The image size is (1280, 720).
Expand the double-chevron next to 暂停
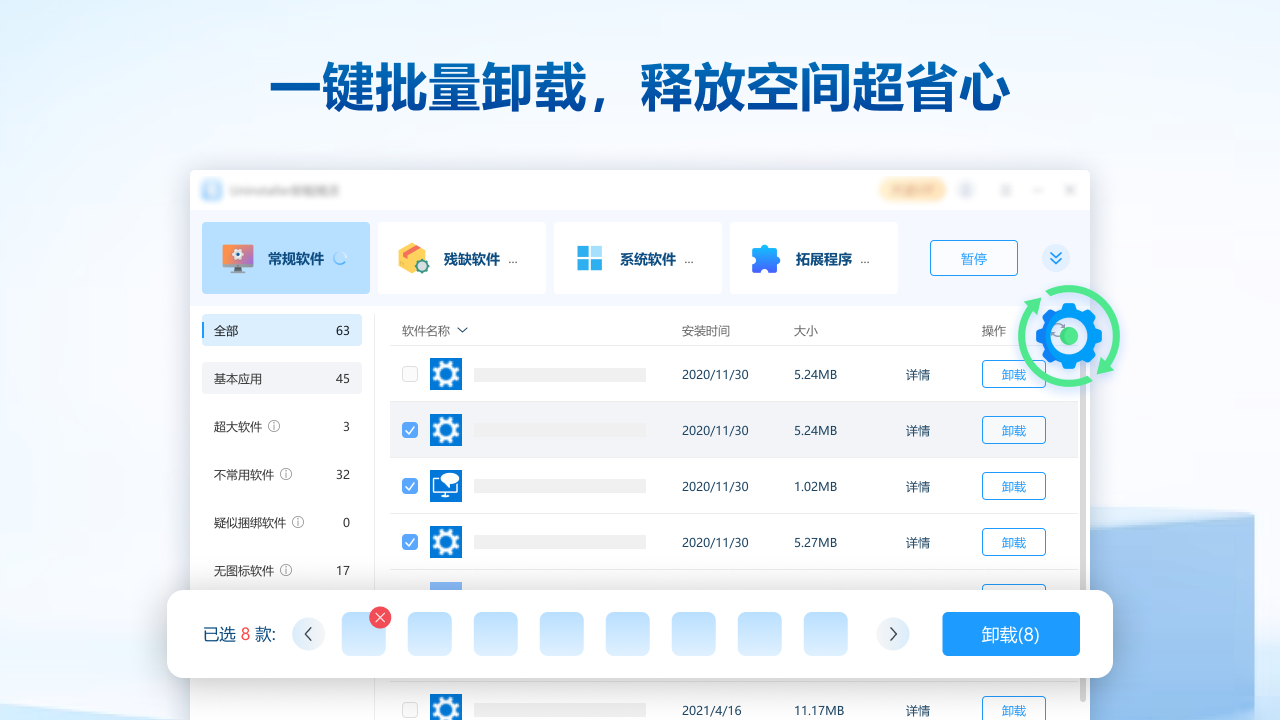pos(1055,257)
